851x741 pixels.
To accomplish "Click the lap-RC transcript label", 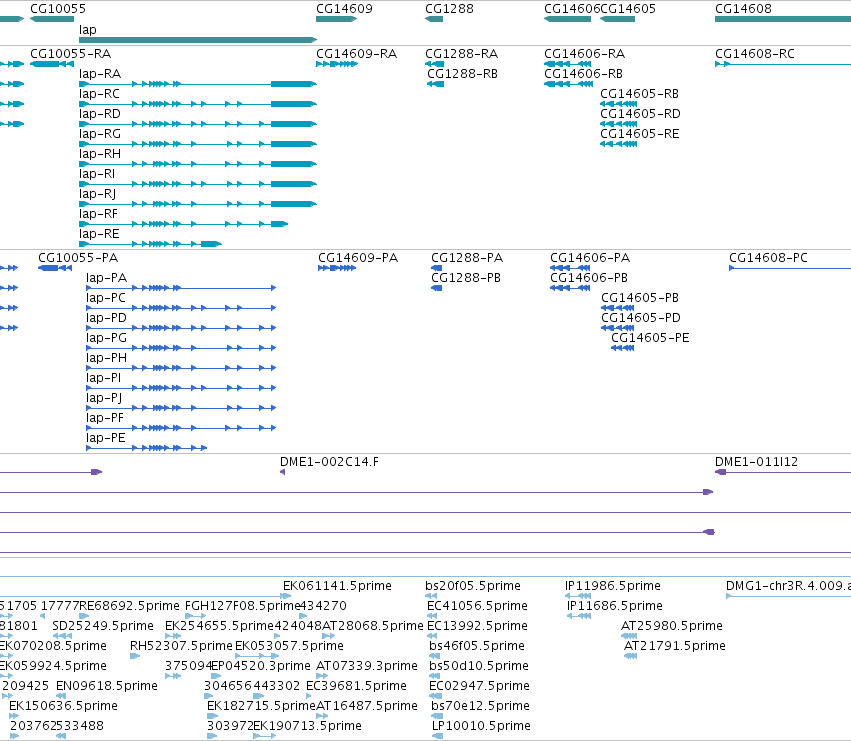I will pyautogui.click(x=99, y=94).
